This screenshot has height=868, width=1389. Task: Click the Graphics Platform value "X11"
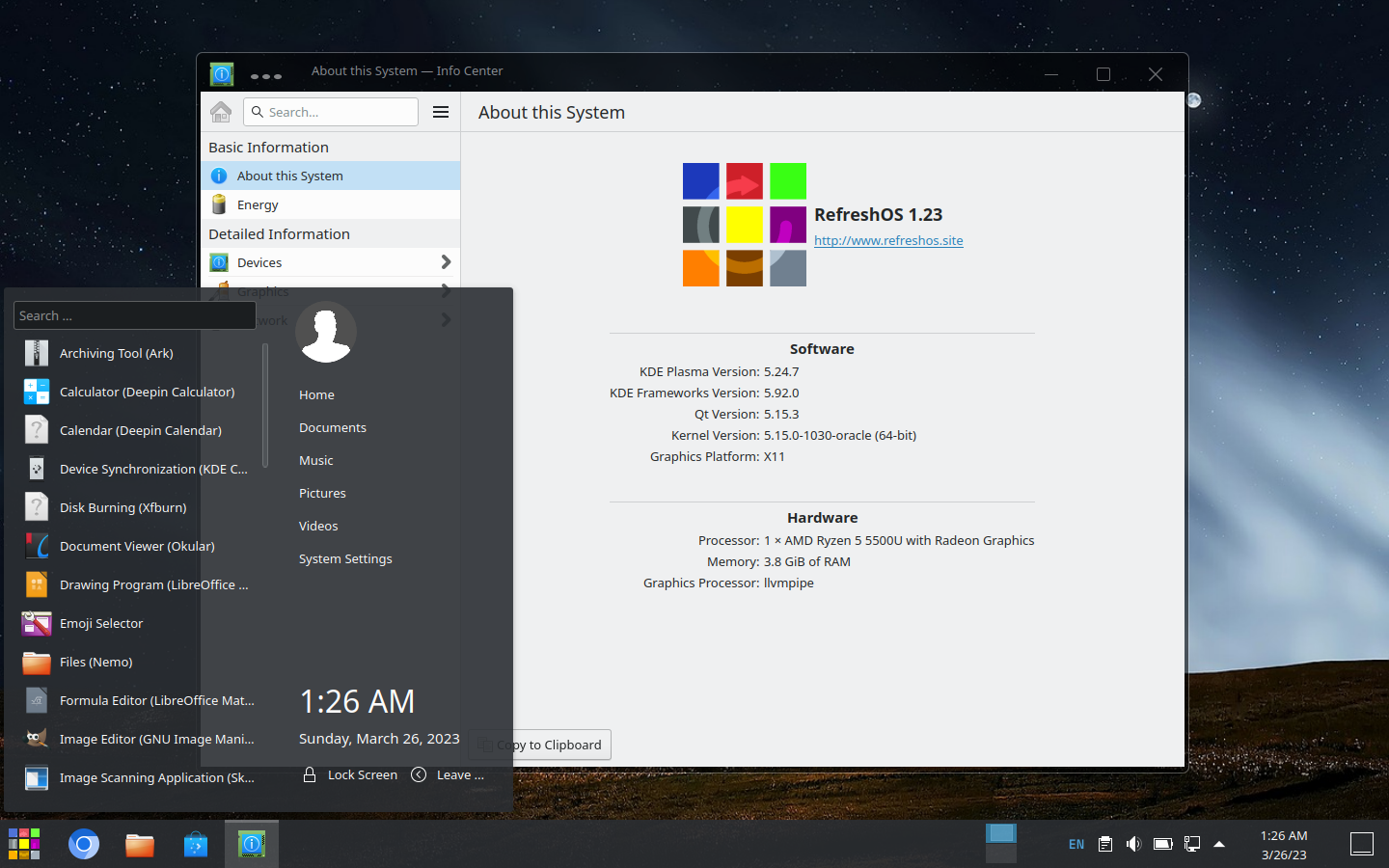(775, 456)
